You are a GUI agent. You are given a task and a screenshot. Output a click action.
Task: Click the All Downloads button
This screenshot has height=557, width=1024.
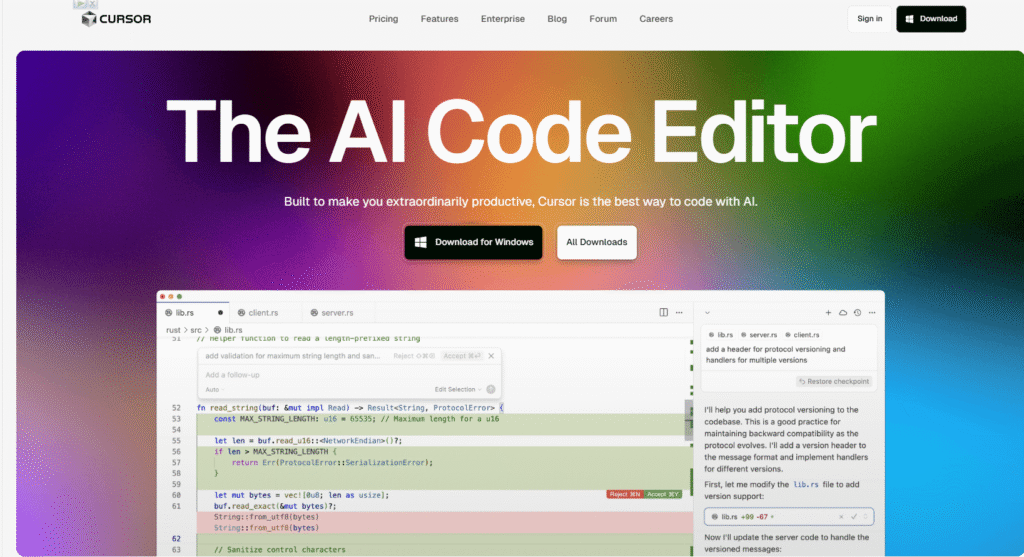[597, 242]
